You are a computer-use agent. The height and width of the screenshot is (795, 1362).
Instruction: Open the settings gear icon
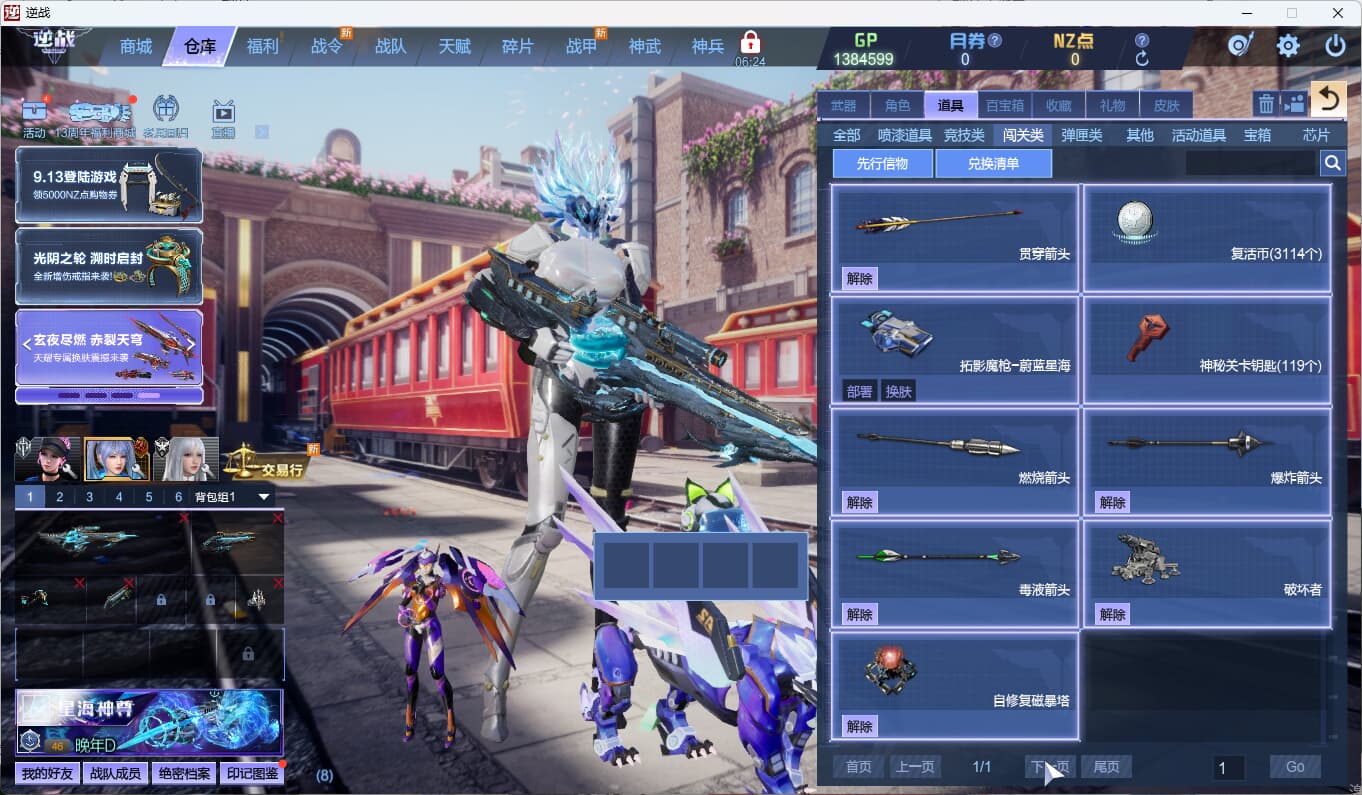pos(1288,46)
